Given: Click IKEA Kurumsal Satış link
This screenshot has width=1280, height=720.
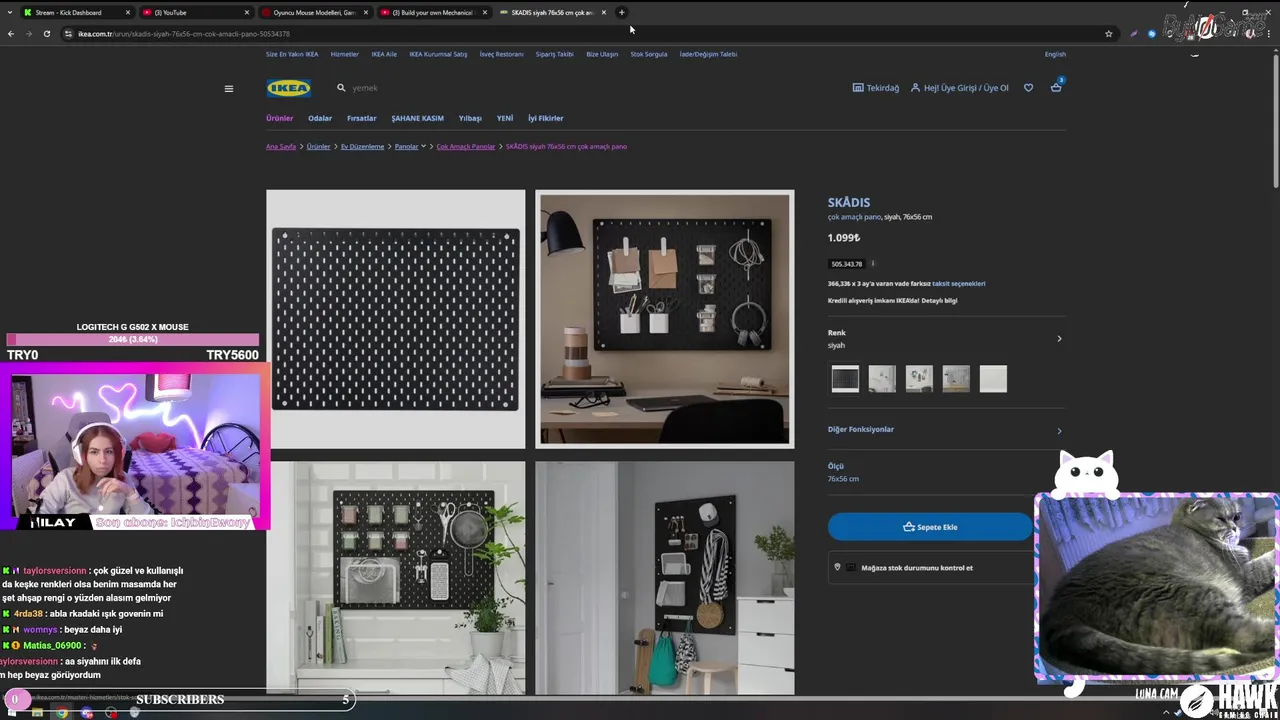Looking at the screenshot, I should tap(438, 54).
